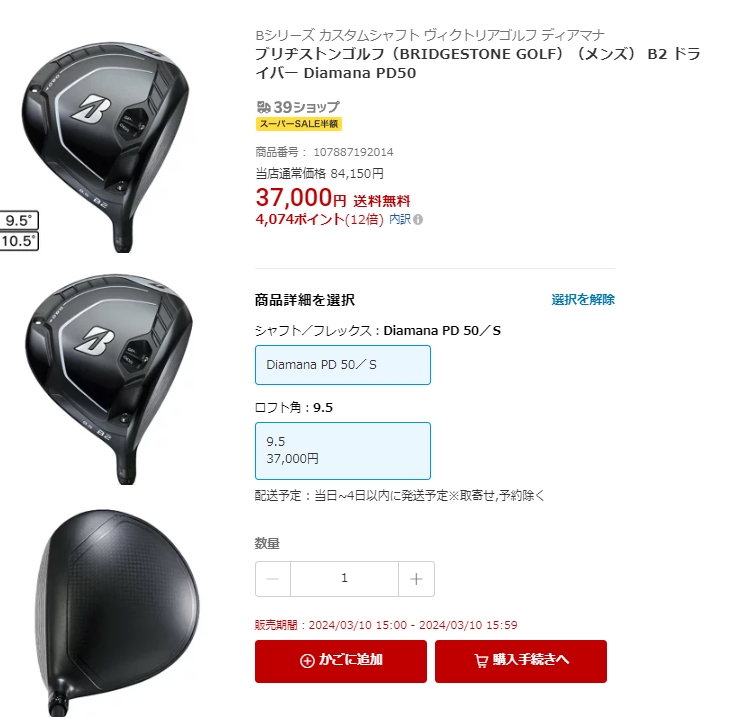The height and width of the screenshot is (718, 732).
Task: Decrease quantity with the minus button
Action: (273, 579)
